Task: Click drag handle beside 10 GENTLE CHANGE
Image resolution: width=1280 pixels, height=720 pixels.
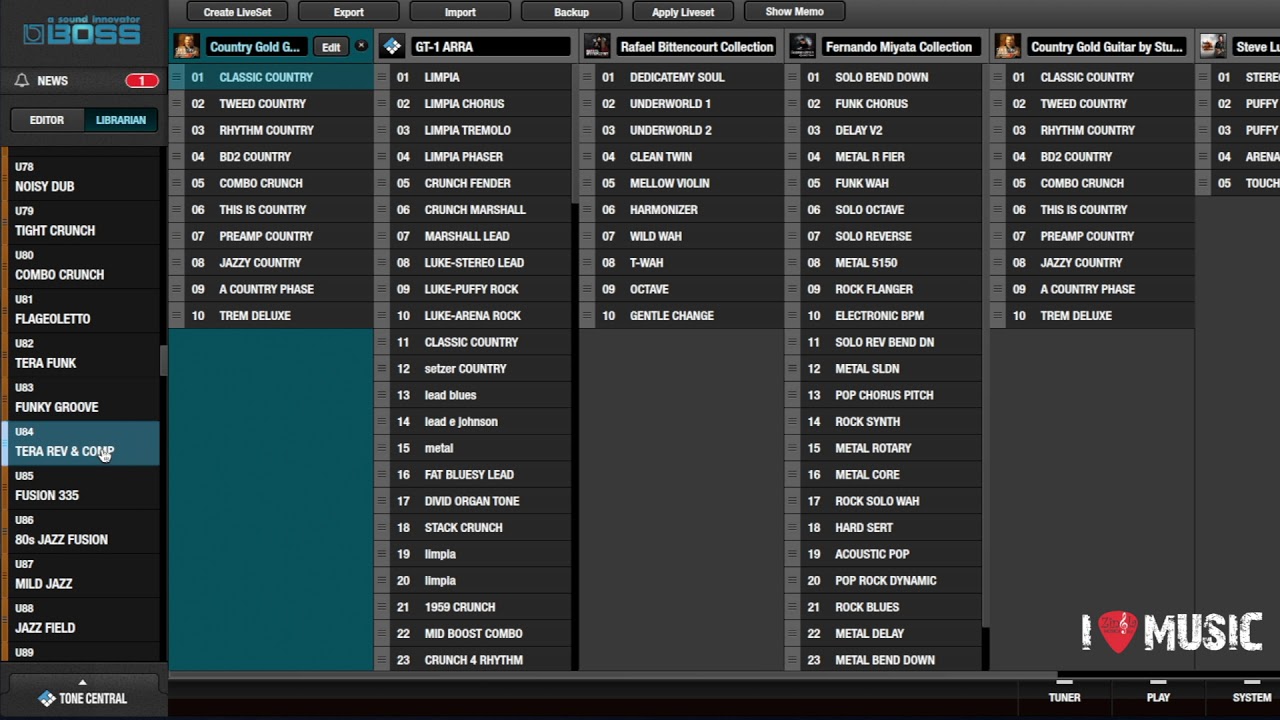Action: [587, 315]
